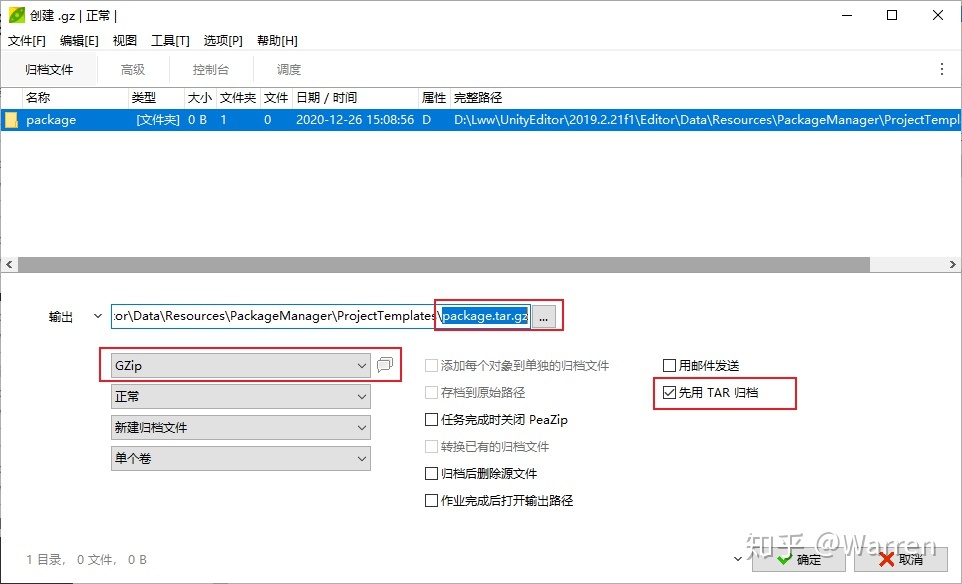Switch to the 归档文件 tab

pos(49,69)
